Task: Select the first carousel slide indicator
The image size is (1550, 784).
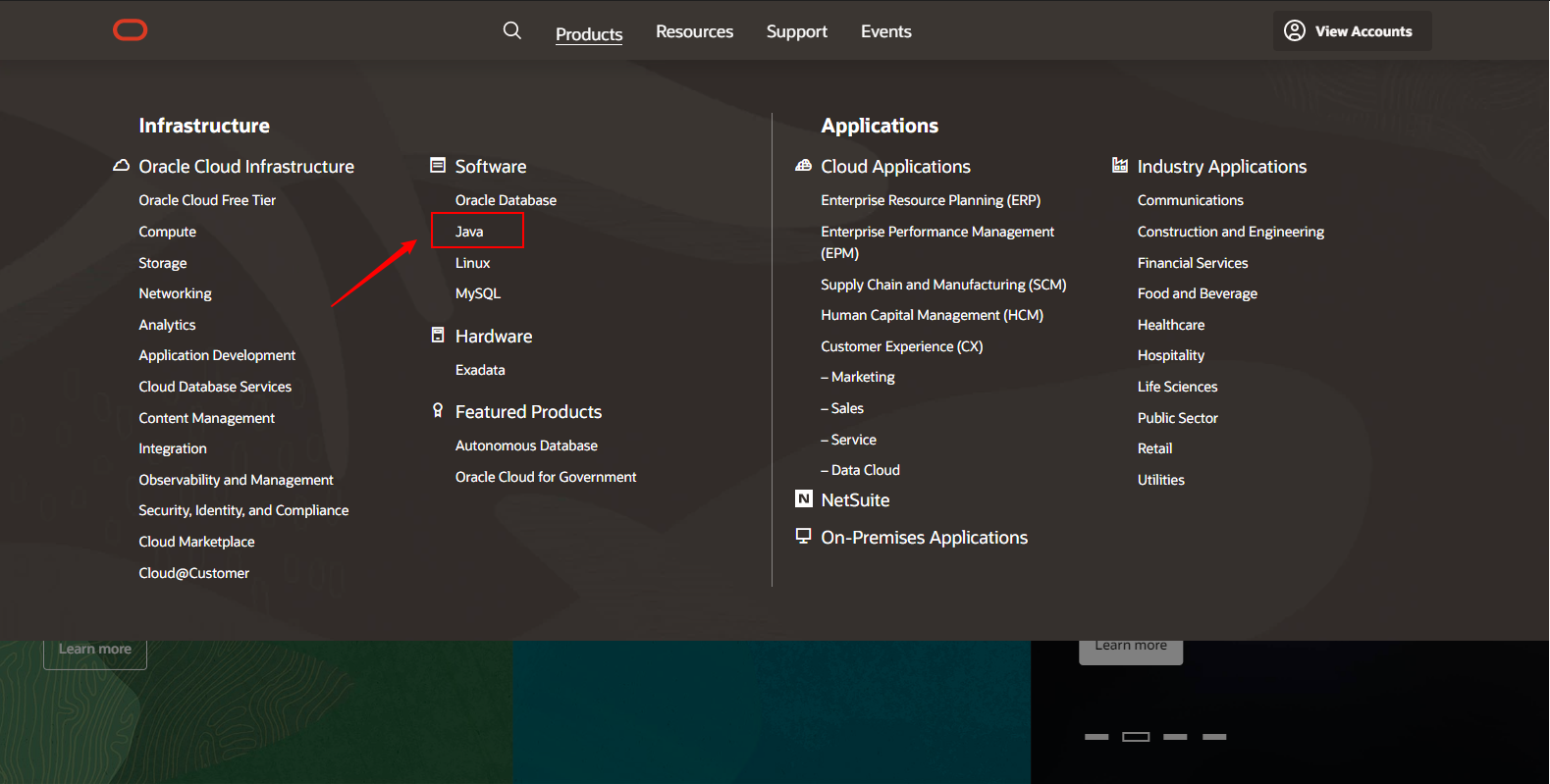Action: (1096, 737)
